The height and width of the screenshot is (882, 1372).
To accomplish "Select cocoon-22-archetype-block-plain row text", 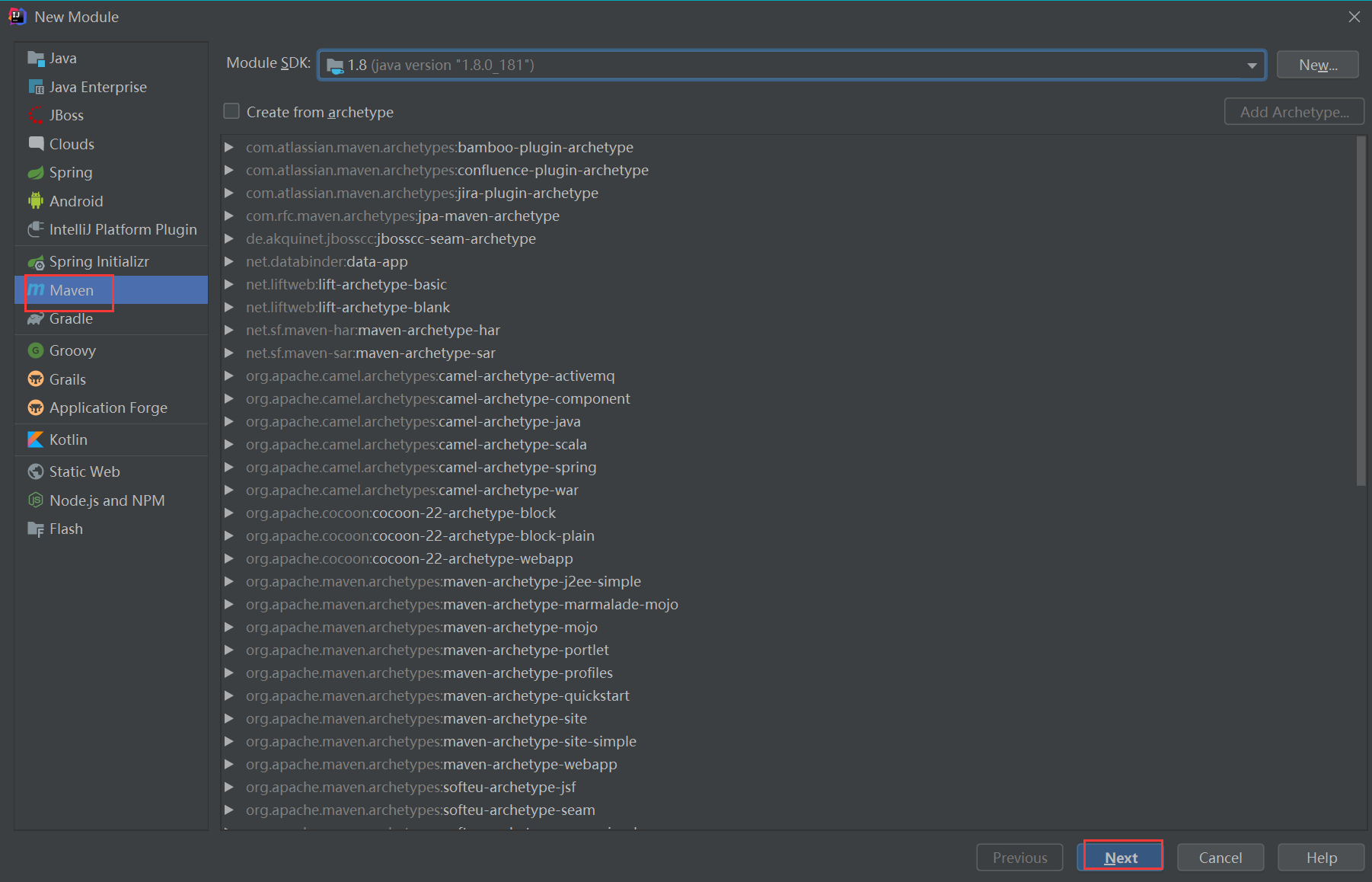I will 420,535.
